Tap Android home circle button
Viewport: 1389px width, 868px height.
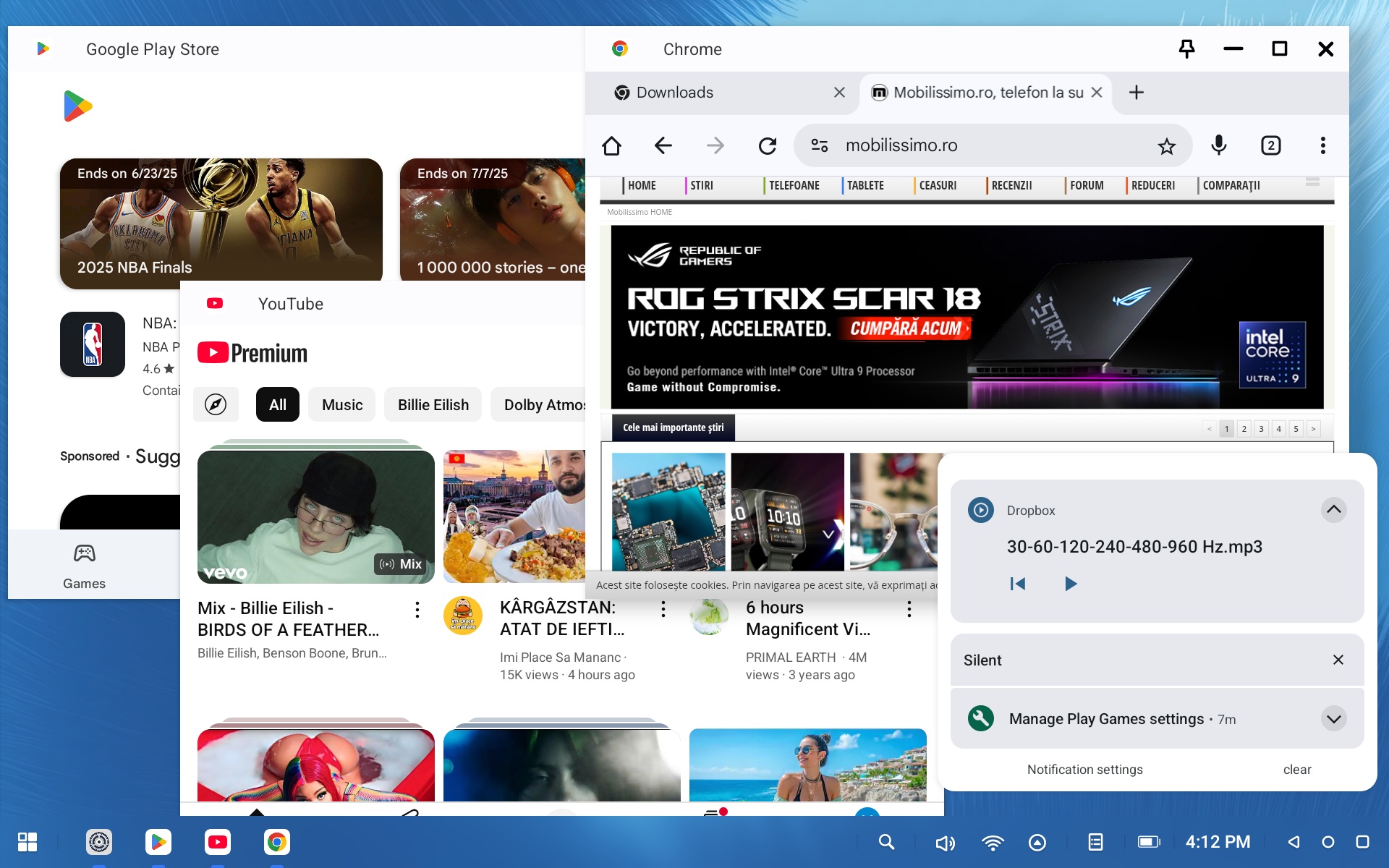tap(1328, 842)
